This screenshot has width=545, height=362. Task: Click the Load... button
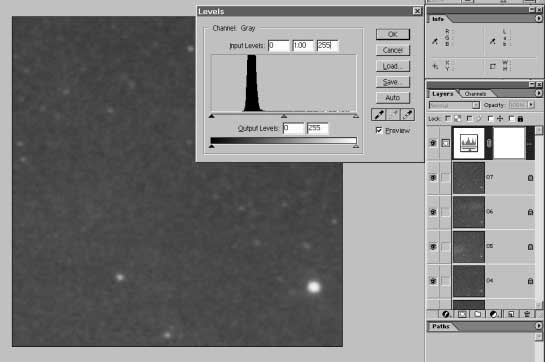click(393, 66)
